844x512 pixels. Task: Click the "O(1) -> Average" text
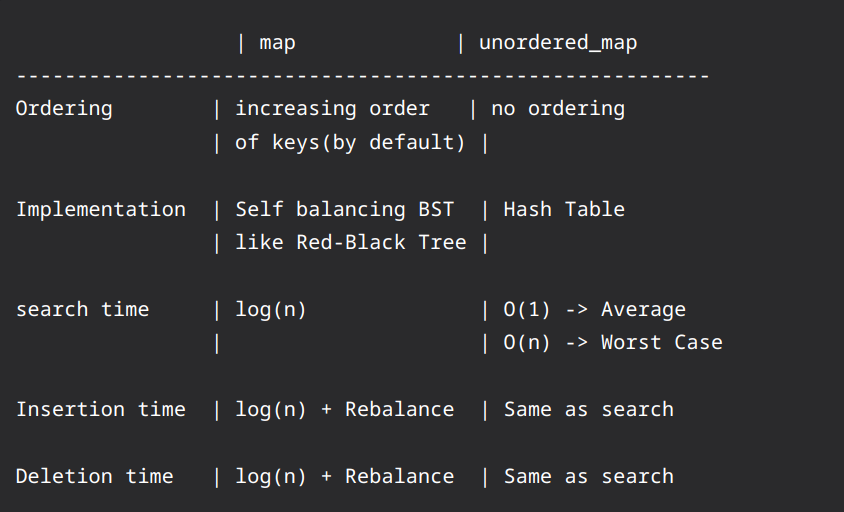click(594, 310)
